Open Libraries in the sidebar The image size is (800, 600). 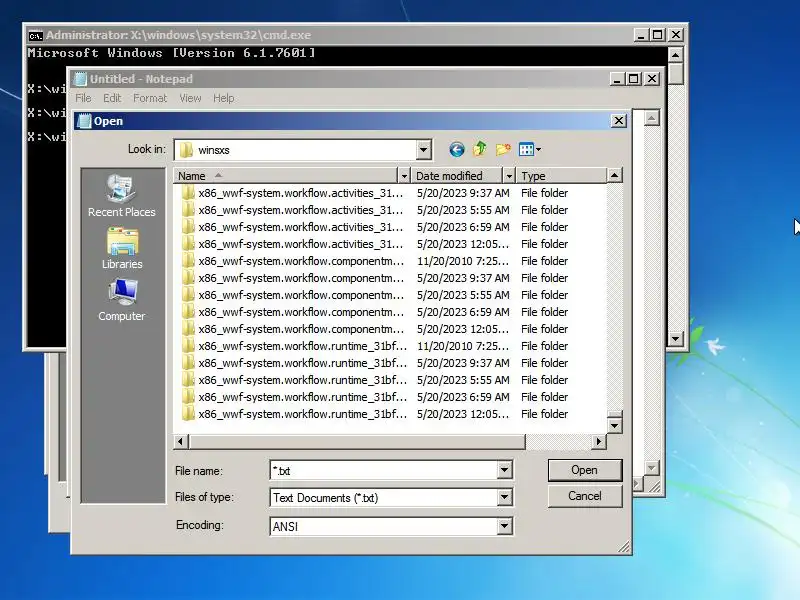point(122,248)
